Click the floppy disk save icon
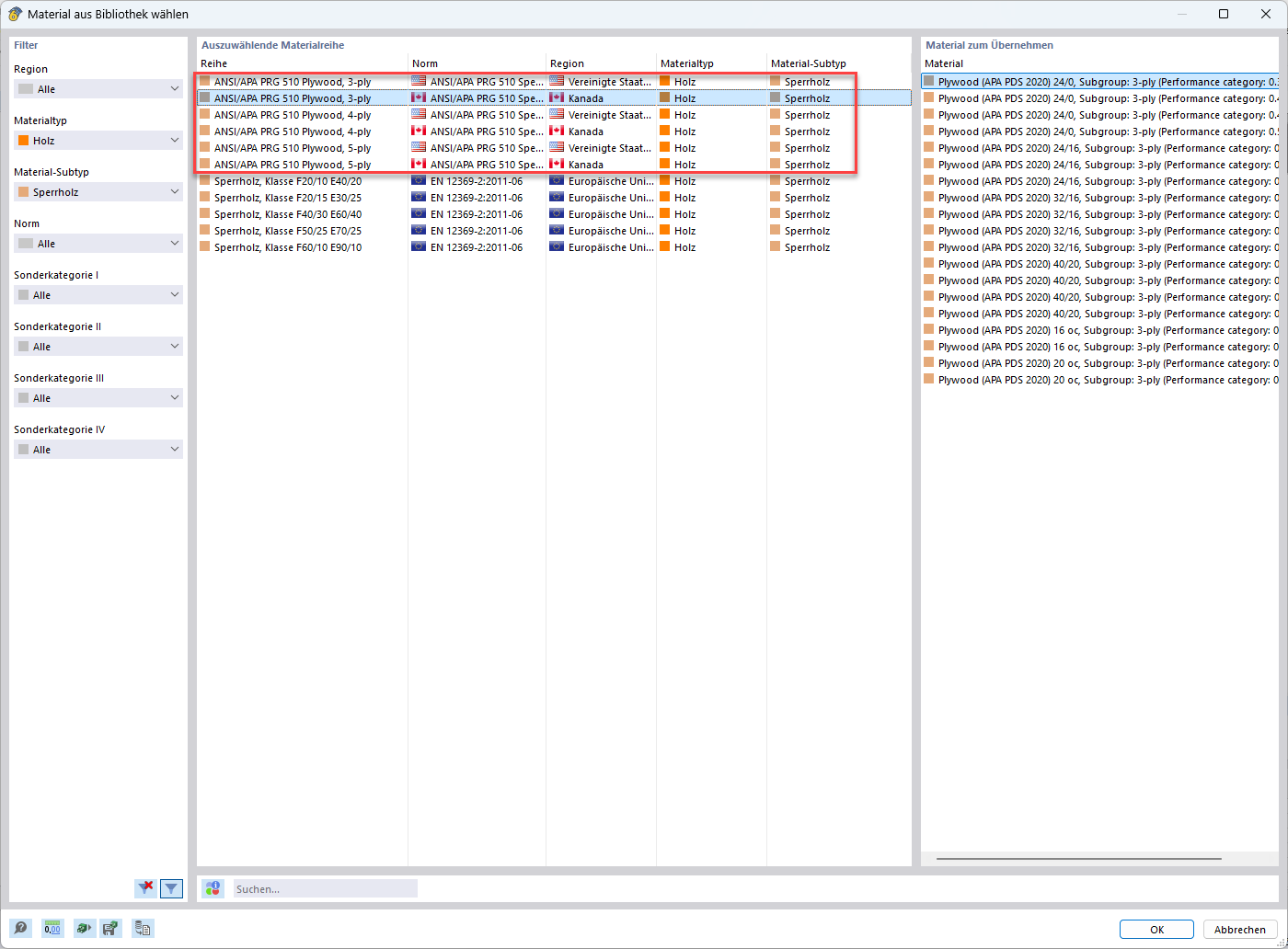 110,929
